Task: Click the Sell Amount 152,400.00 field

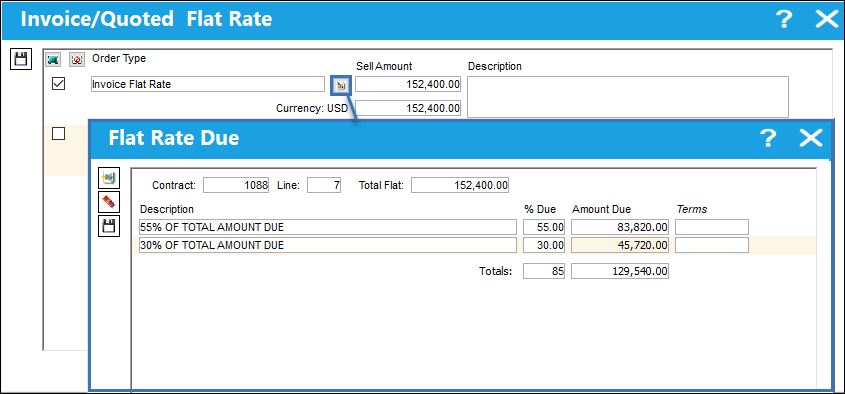Action: (x=408, y=84)
